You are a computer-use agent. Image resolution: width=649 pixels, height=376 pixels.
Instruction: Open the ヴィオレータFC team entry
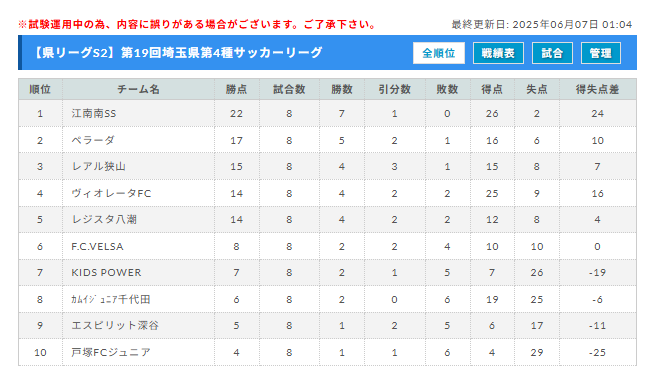click(x=111, y=193)
